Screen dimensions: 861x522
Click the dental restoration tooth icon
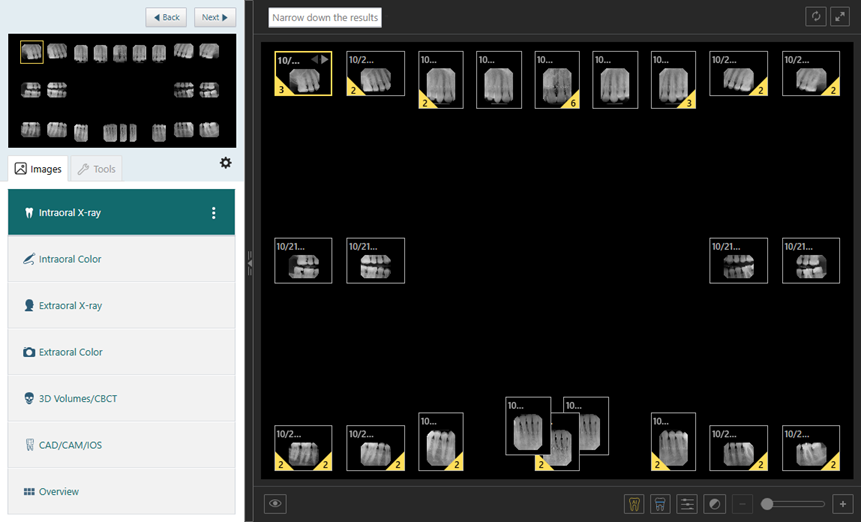(x=660, y=504)
